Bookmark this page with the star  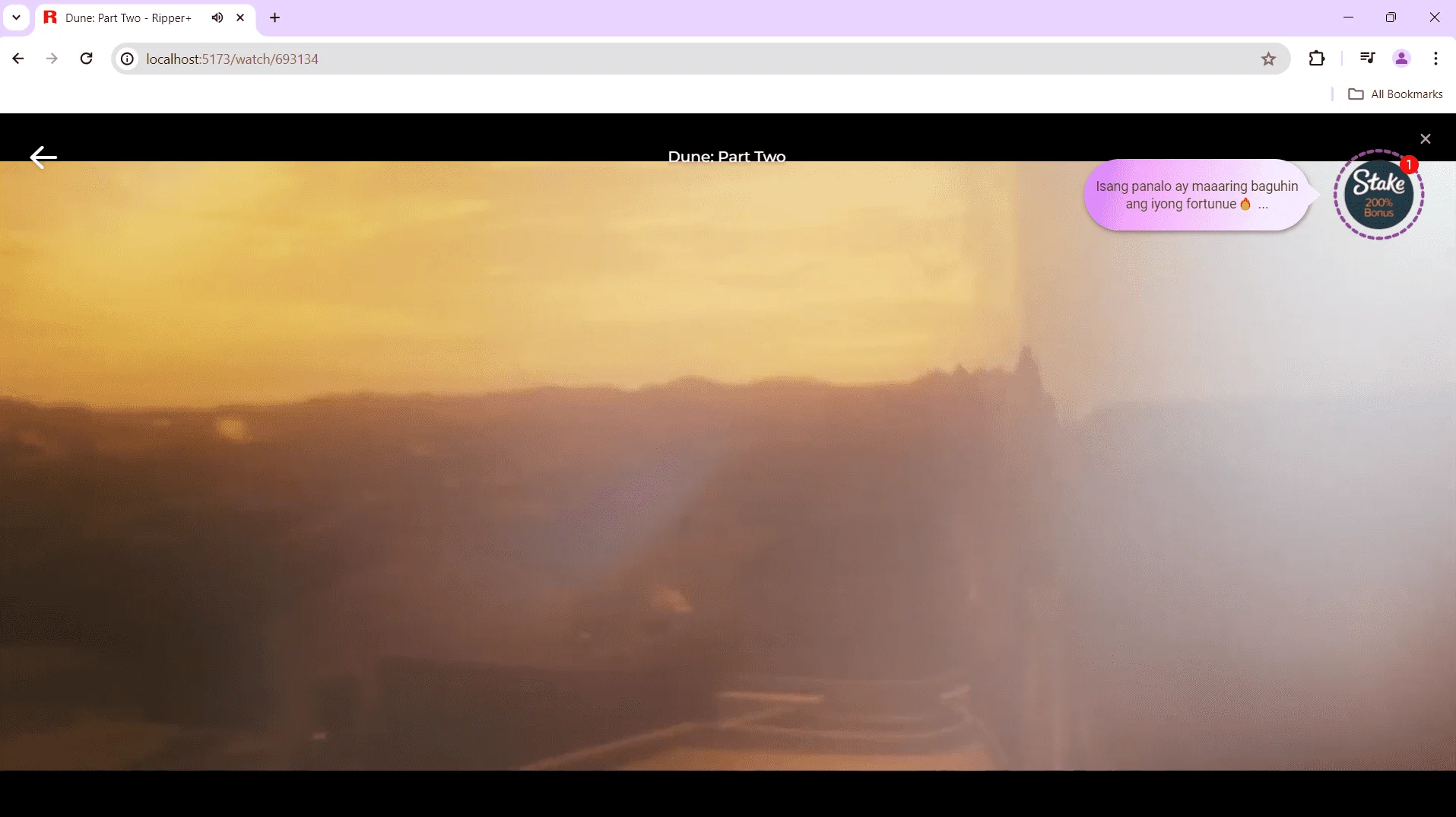tap(1268, 59)
